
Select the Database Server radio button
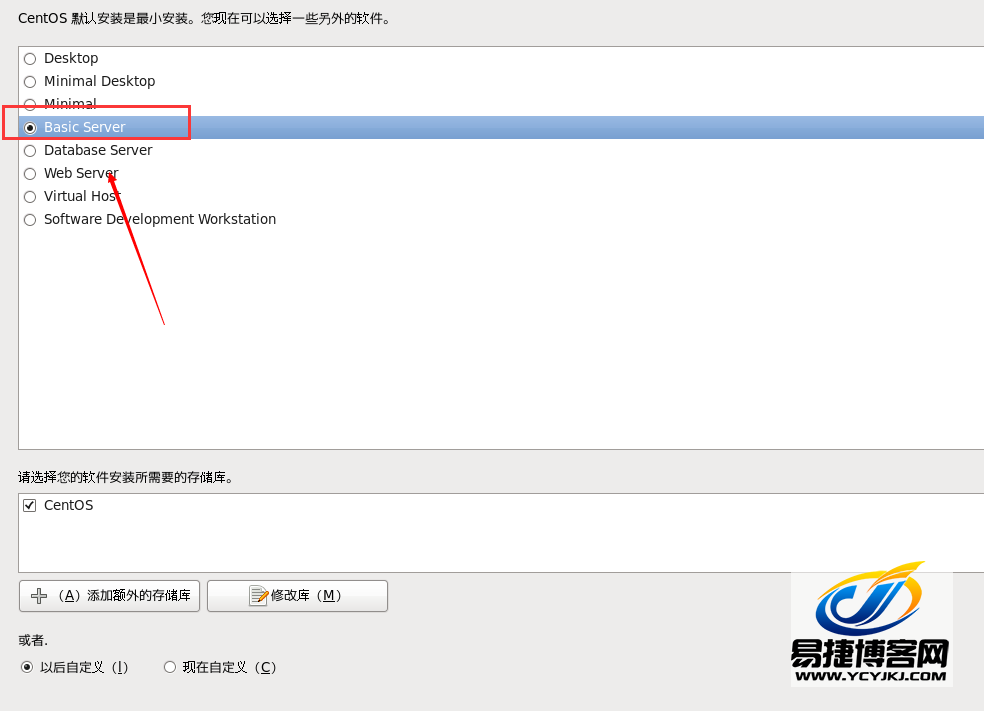30,151
